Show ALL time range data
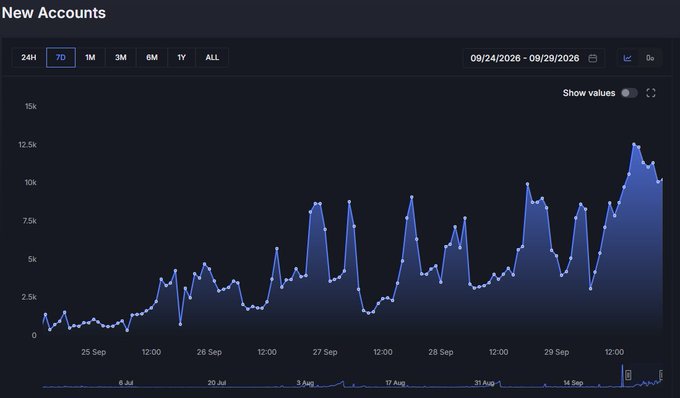The image size is (680, 398). (212, 58)
